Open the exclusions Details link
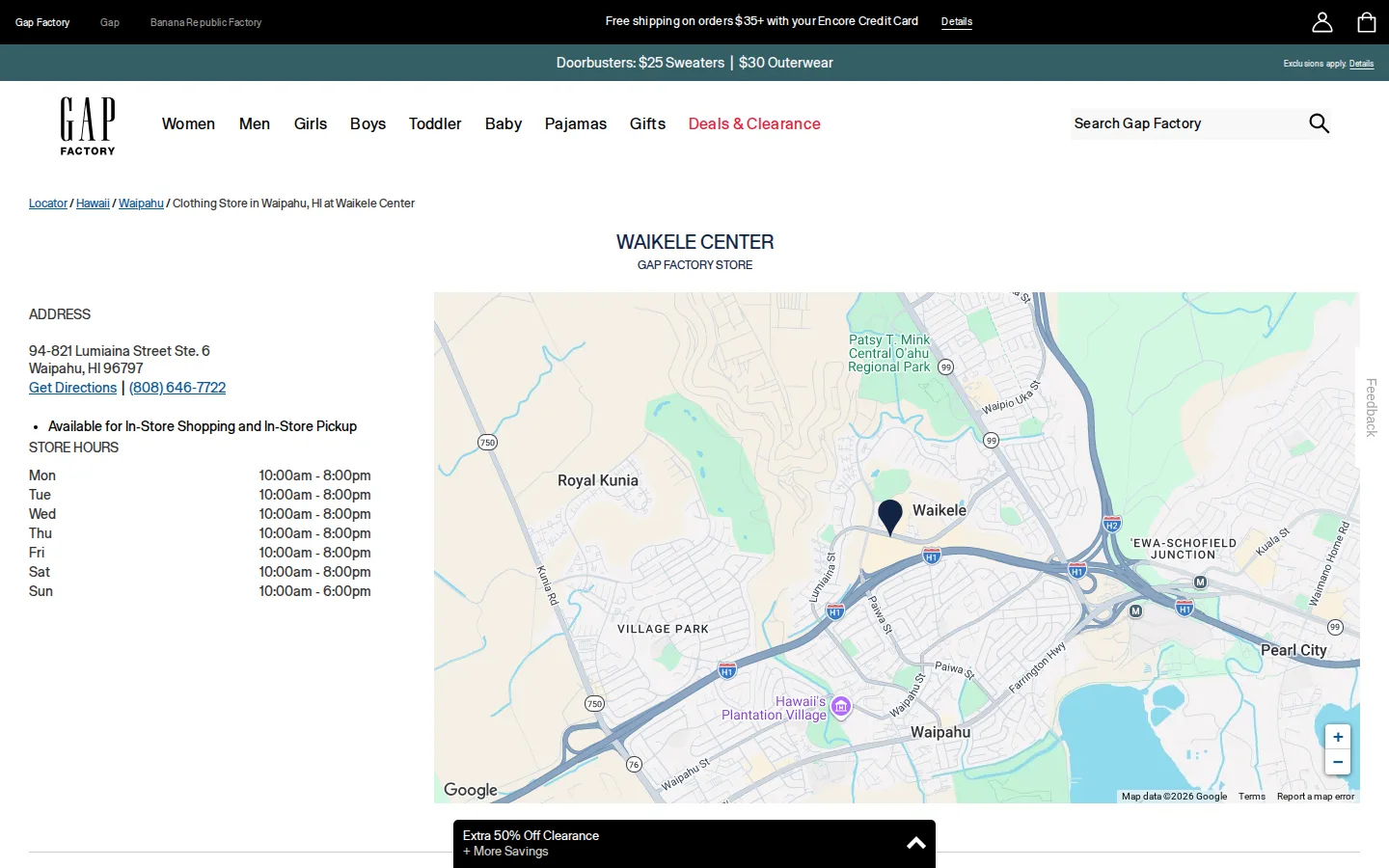This screenshot has width=1389, height=868. [1361, 64]
